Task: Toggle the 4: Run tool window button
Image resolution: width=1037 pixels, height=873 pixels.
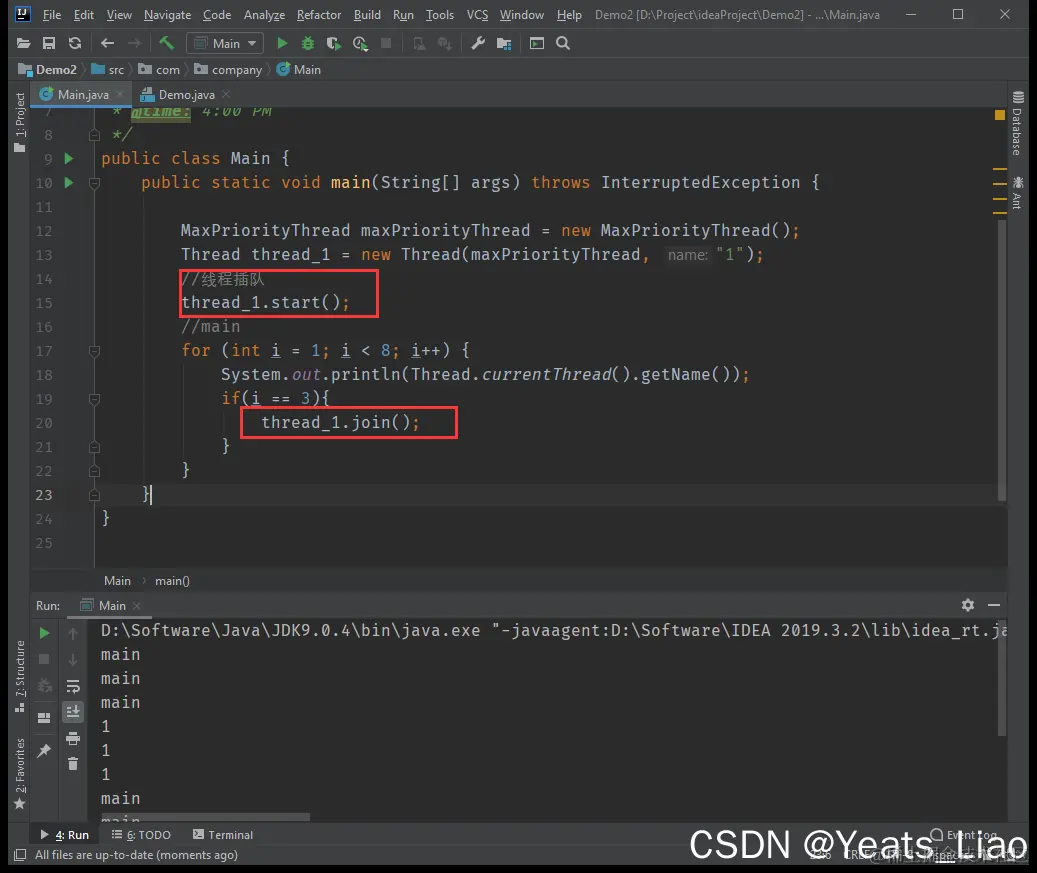Action: (65, 835)
